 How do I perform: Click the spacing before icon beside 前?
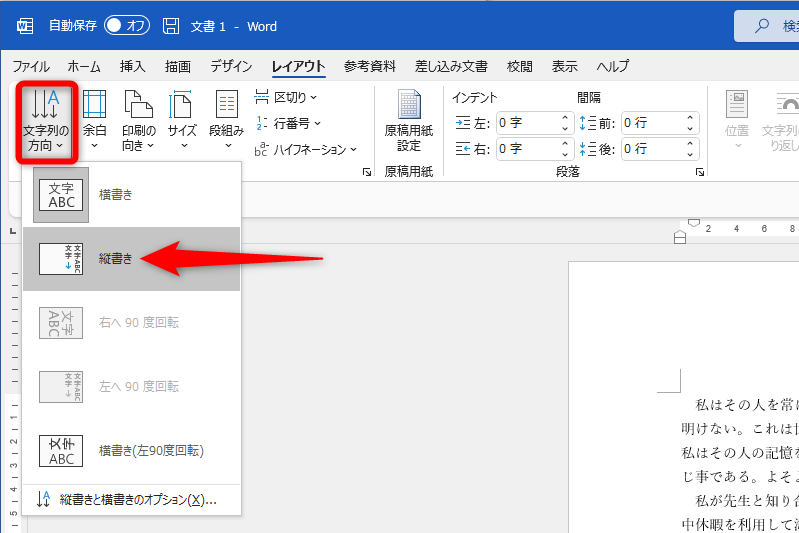(x=588, y=123)
